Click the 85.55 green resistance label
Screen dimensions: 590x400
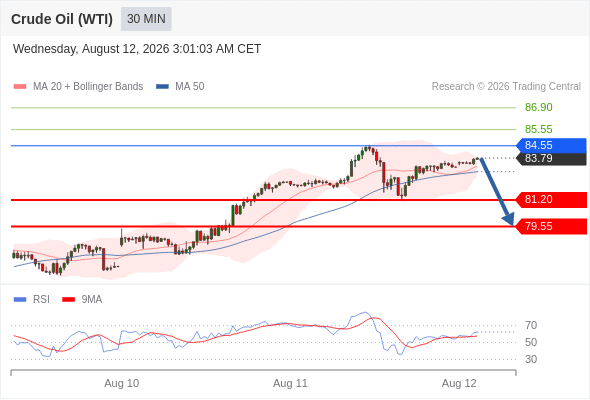pos(539,129)
